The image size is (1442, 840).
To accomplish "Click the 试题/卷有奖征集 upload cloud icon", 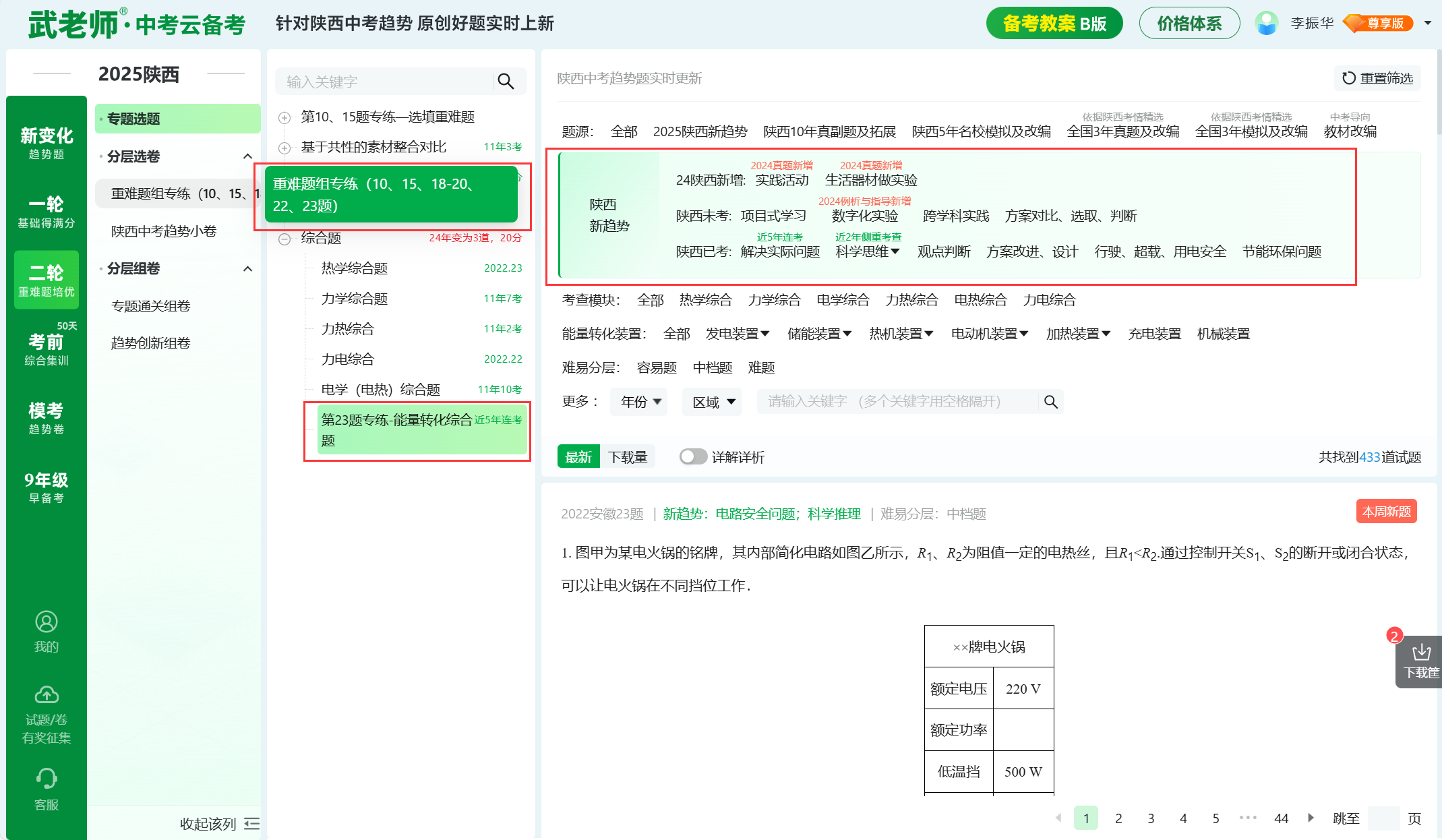I will [x=46, y=694].
